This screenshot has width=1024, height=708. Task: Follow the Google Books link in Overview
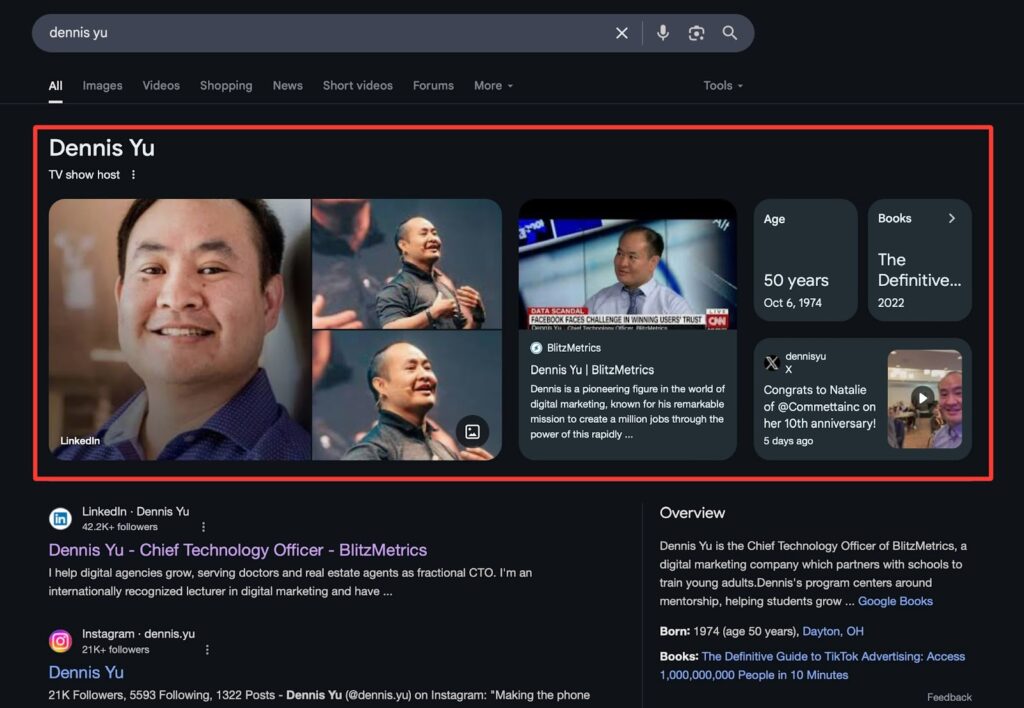point(895,601)
